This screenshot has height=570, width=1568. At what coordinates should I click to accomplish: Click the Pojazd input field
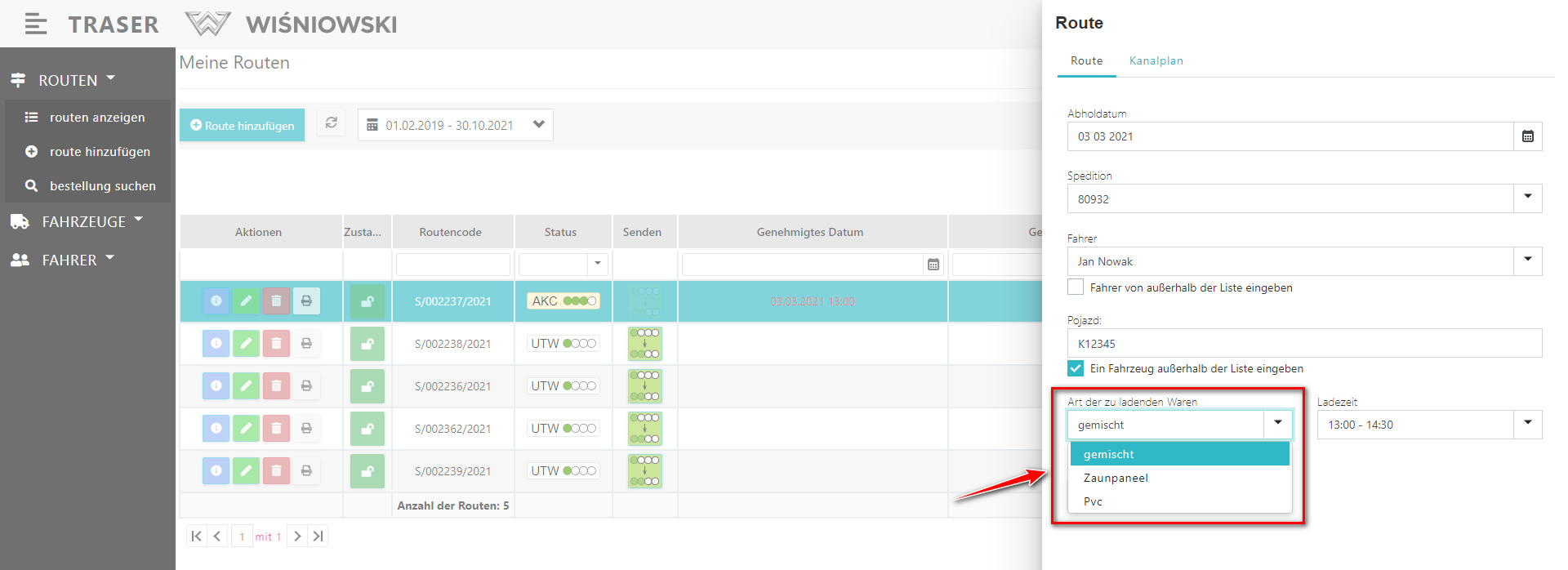tap(1303, 344)
